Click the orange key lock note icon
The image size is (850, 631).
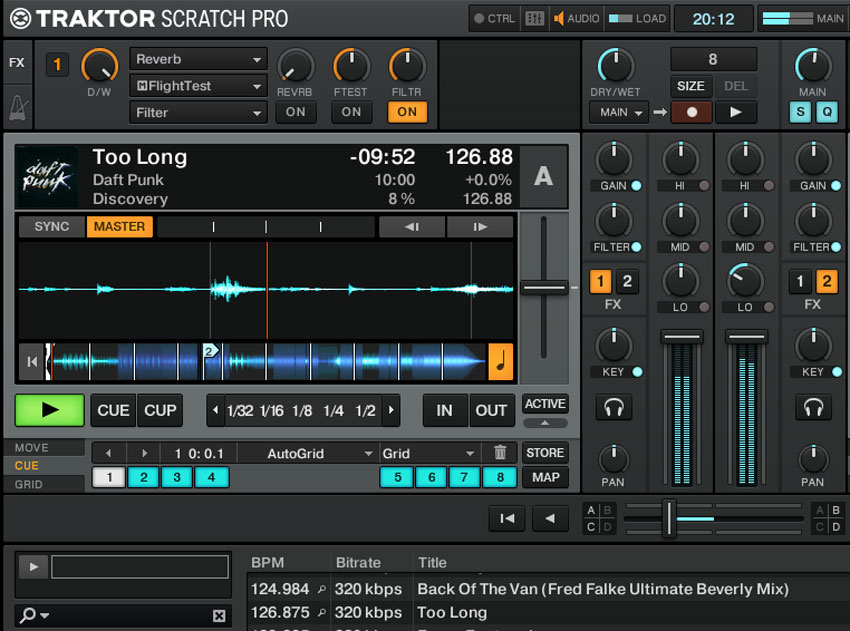pyautogui.click(x=501, y=361)
